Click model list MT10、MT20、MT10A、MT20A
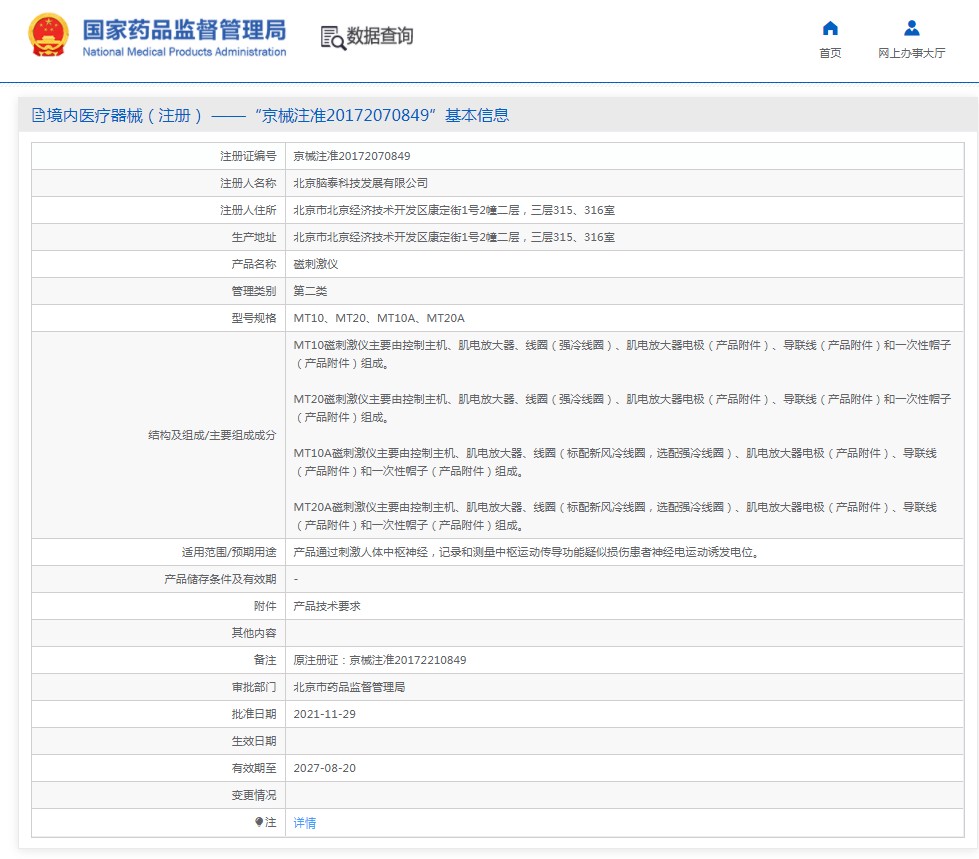 (379, 318)
